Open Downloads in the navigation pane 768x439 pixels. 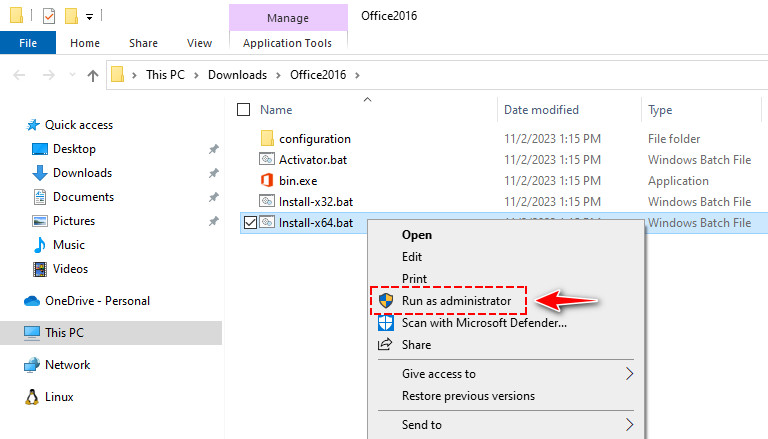[82, 173]
